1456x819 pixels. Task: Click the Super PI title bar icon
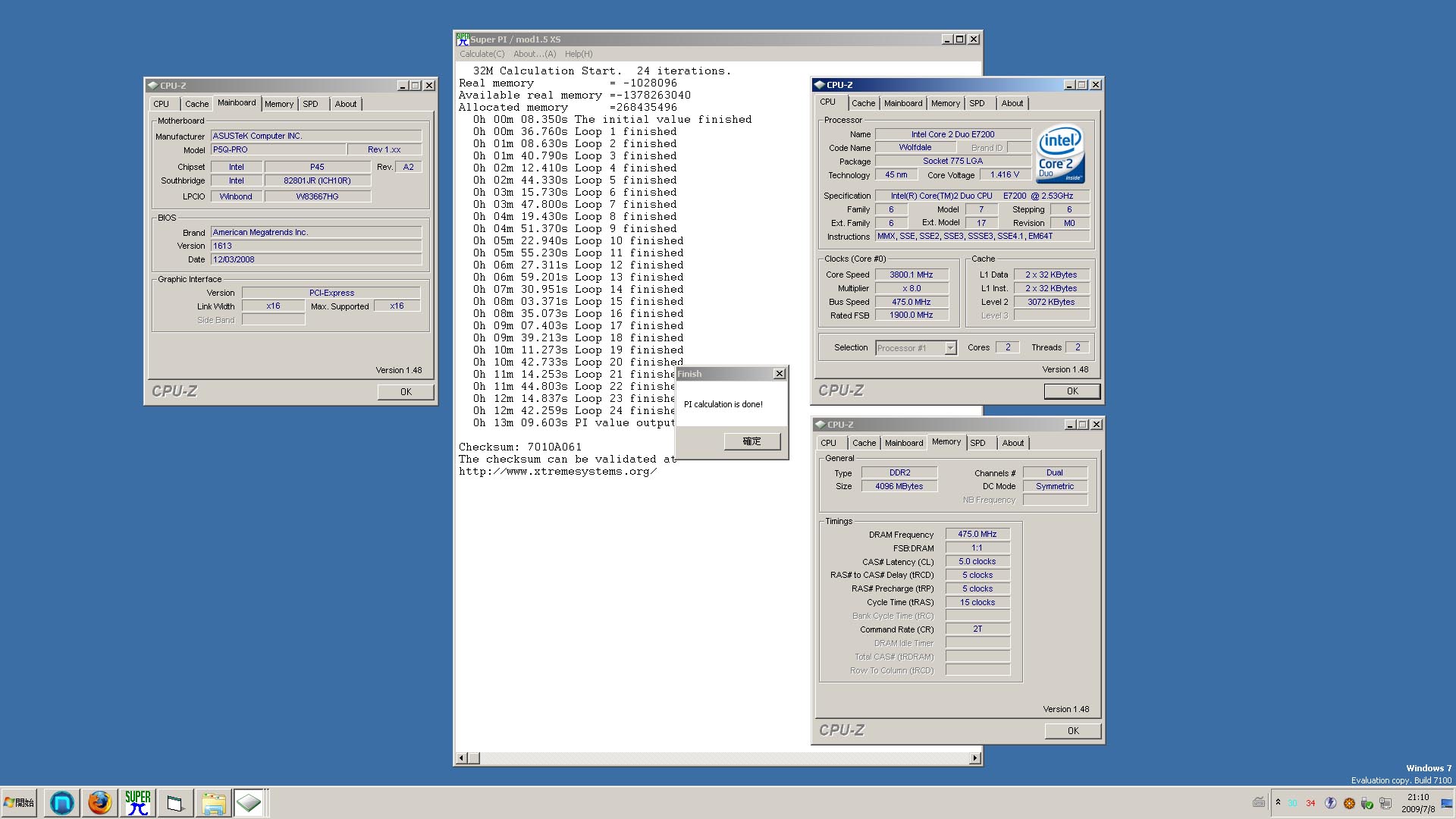pos(463,39)
